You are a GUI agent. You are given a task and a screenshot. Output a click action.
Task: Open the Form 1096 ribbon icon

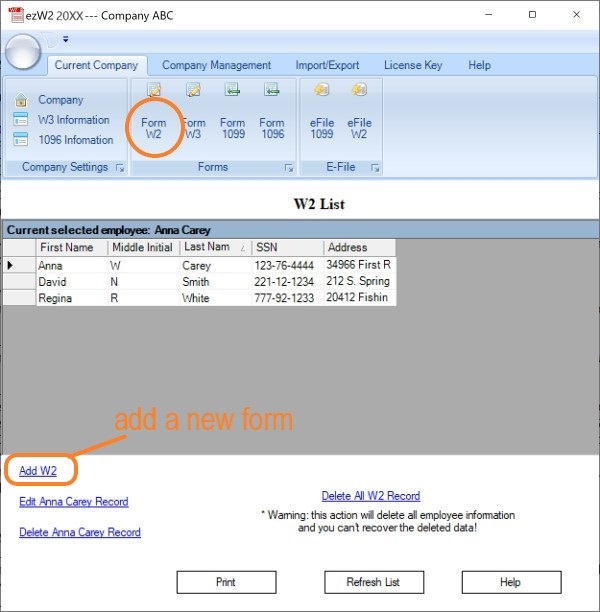[272, 90]
